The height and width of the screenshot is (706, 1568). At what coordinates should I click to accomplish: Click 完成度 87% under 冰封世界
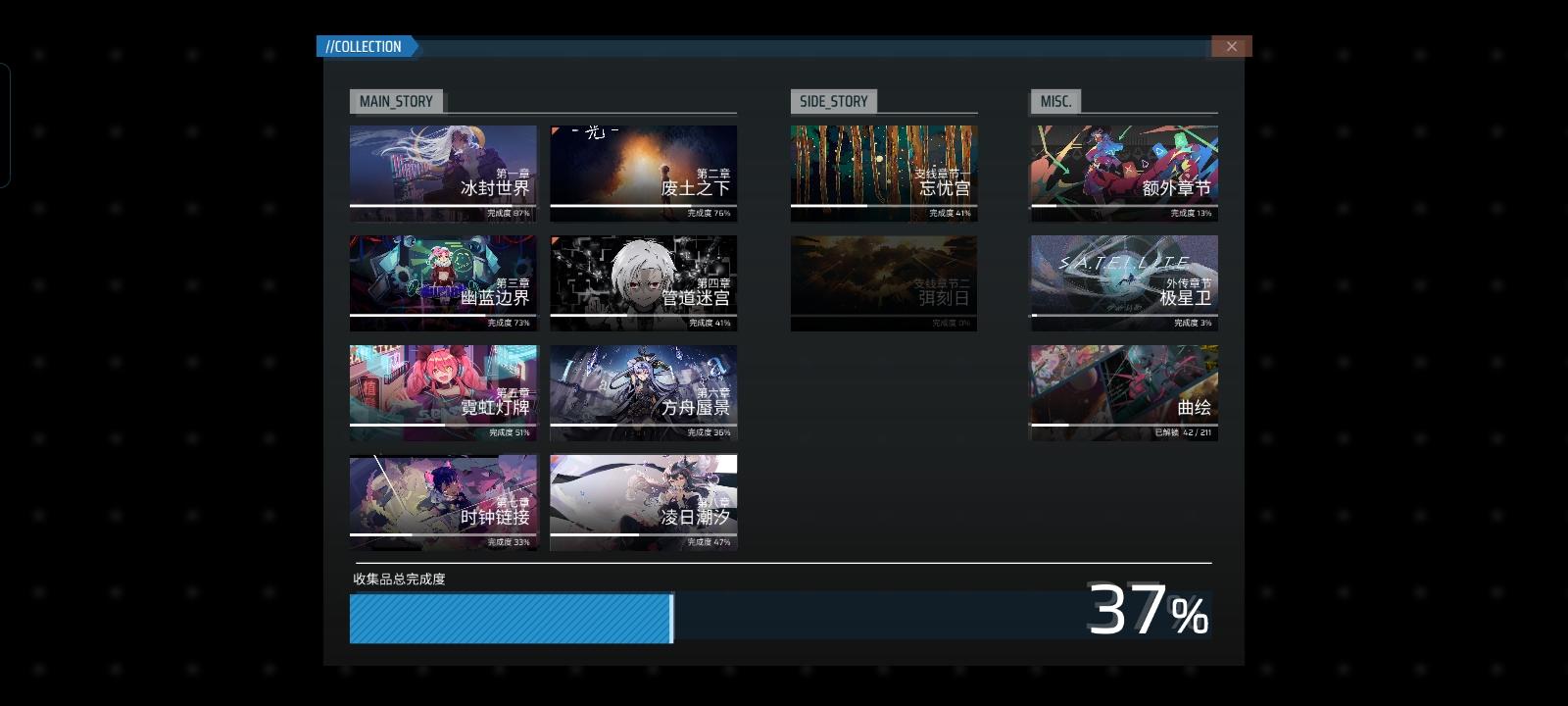point(509,213)
